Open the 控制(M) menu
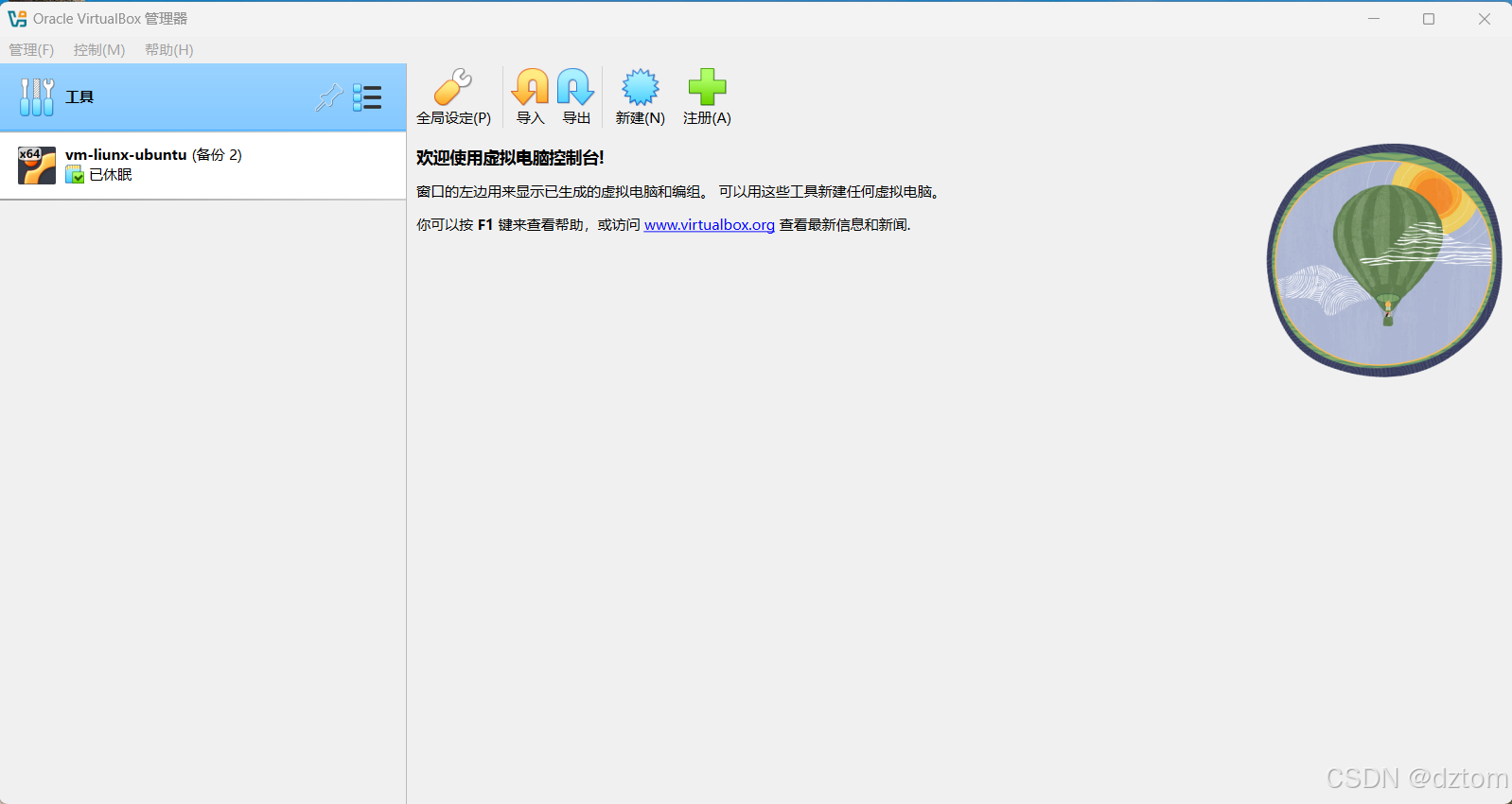1512x804 pixels. coord(99,50)
